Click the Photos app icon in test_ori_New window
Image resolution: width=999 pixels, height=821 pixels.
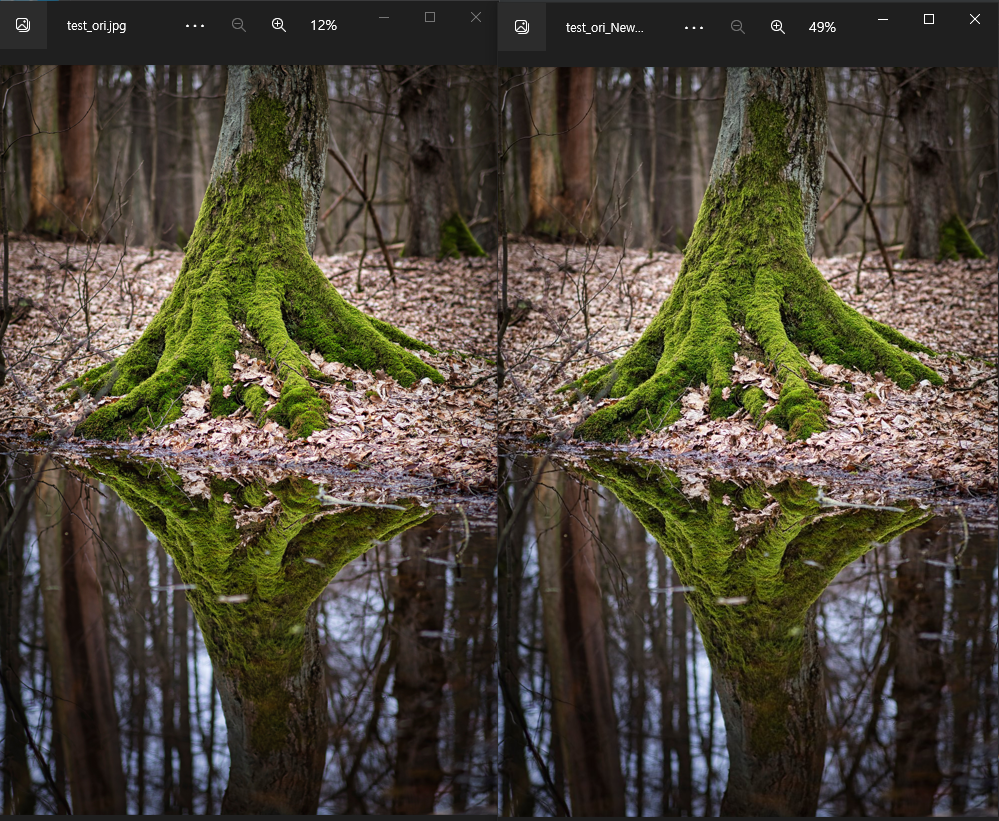522,27
